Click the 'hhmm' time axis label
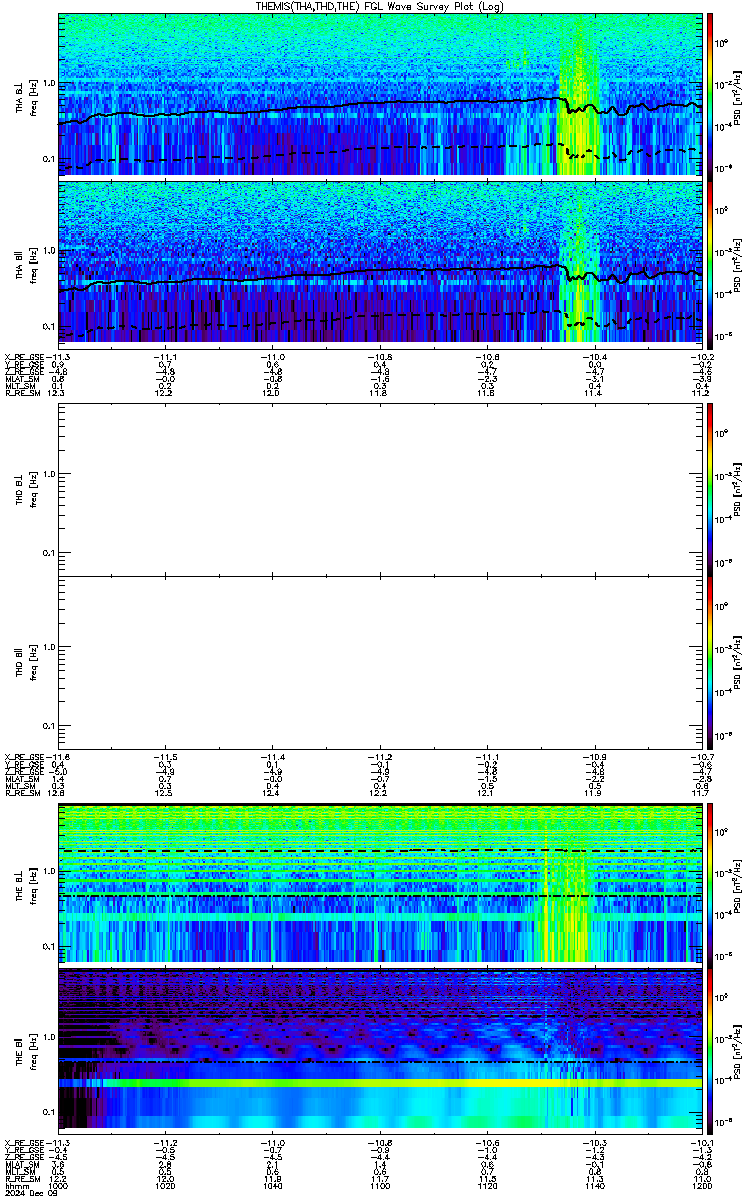This screenshot has height=1200, width=750. click(15, 1185)
